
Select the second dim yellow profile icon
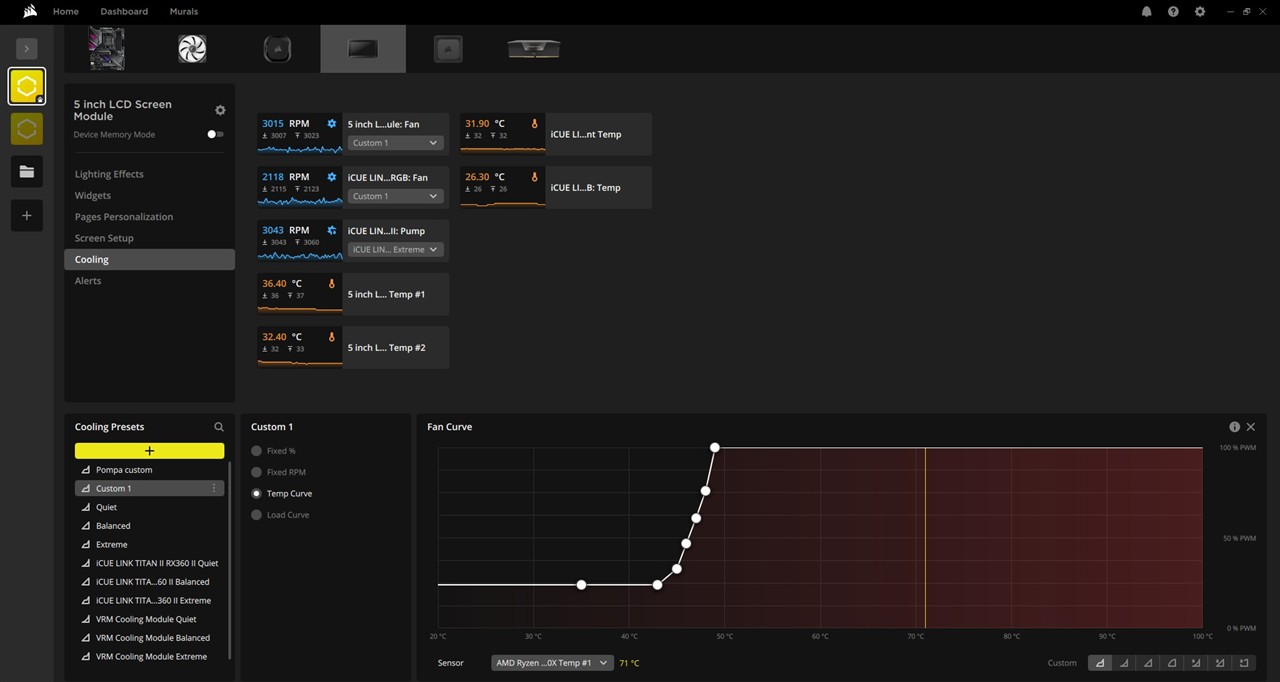27,129
